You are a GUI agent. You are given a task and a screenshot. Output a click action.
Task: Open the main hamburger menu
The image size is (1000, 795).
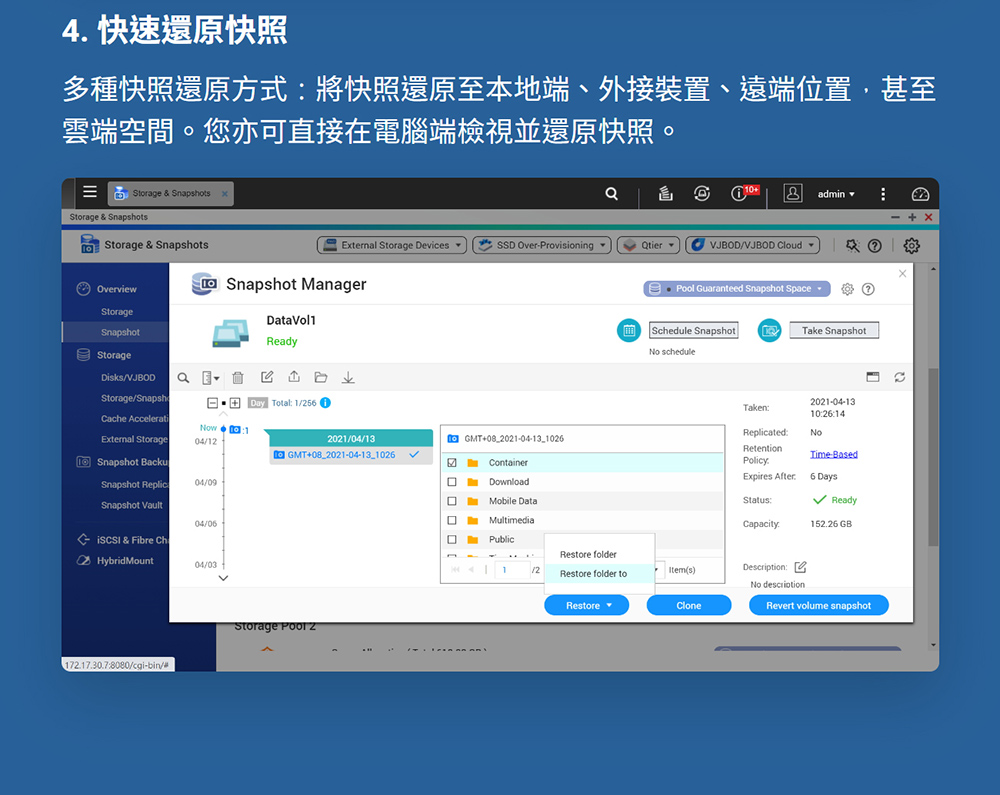click(x=90, y=192)
